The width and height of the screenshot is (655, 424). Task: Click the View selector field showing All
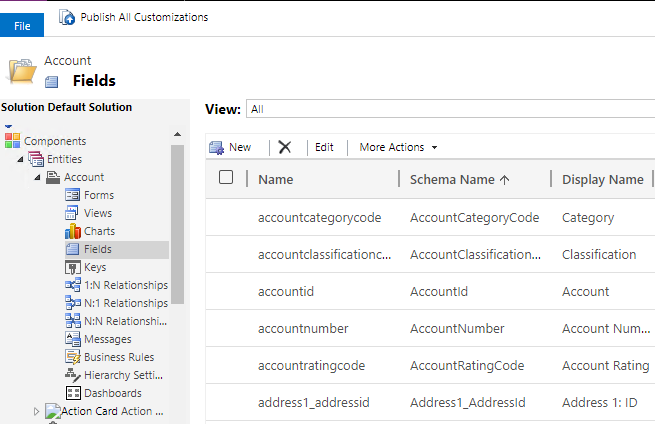450,109
